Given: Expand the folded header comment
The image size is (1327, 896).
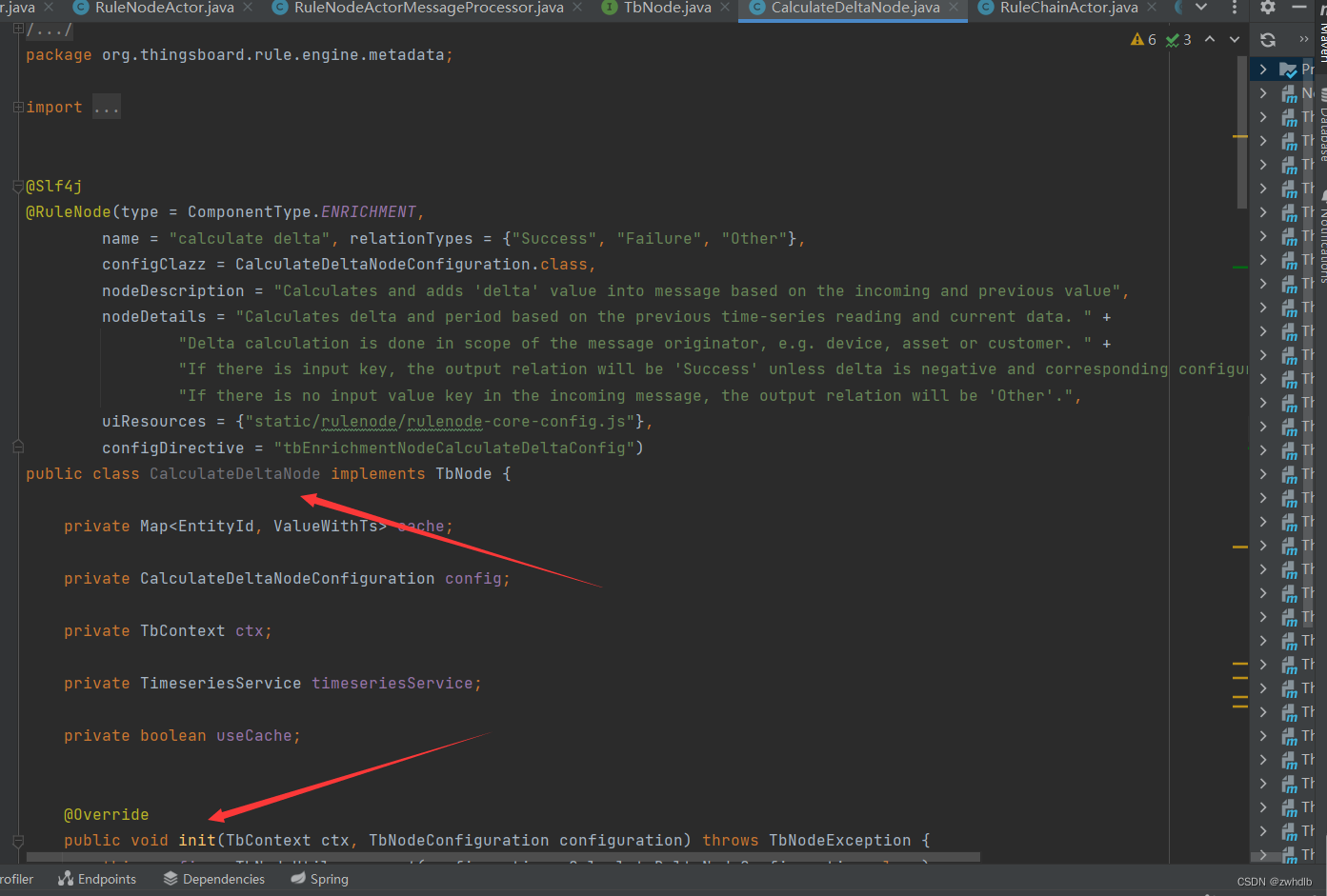Looking at the screenshot, I should tap(18, 30).
